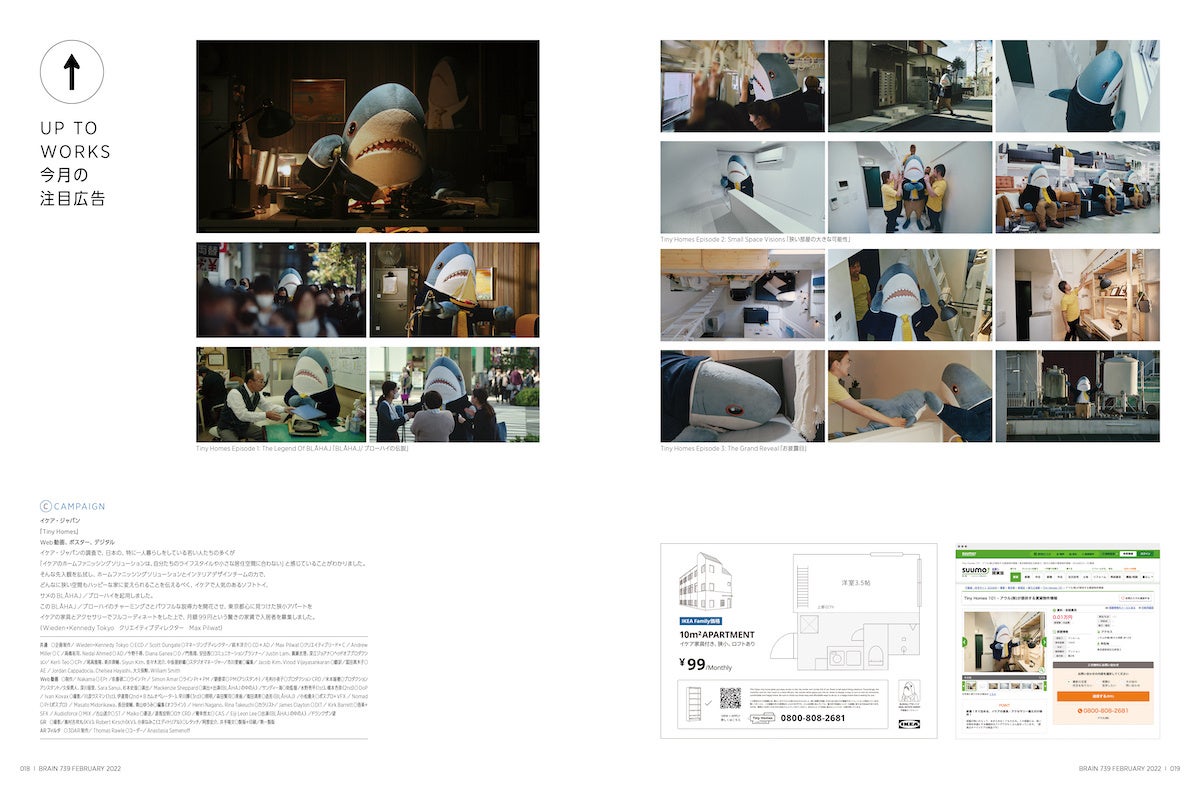Click the green left arrow on the suumo photo
The height and width of the screenshot is (791, 1200).
[x=964, y=642]
